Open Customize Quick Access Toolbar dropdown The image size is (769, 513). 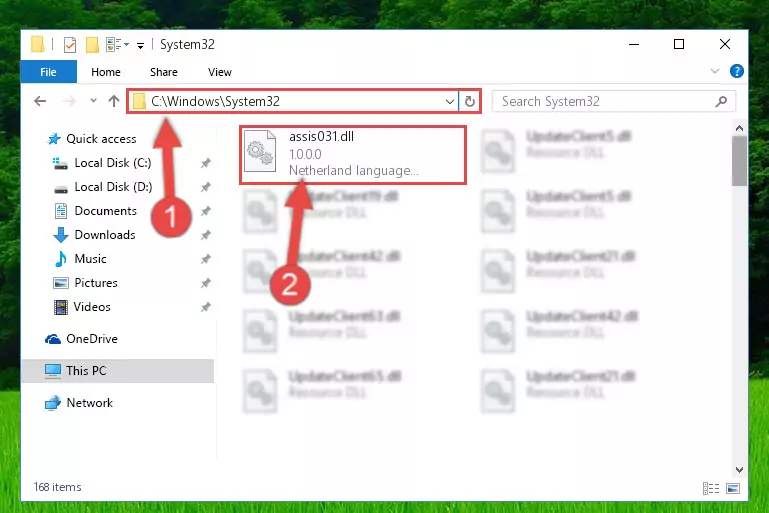[140, 46]
